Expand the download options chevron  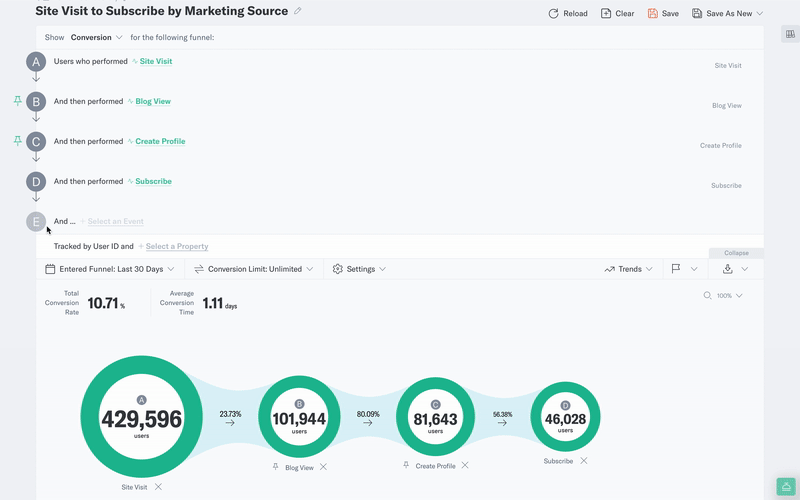pyautogui.click(x=744, y=269)
